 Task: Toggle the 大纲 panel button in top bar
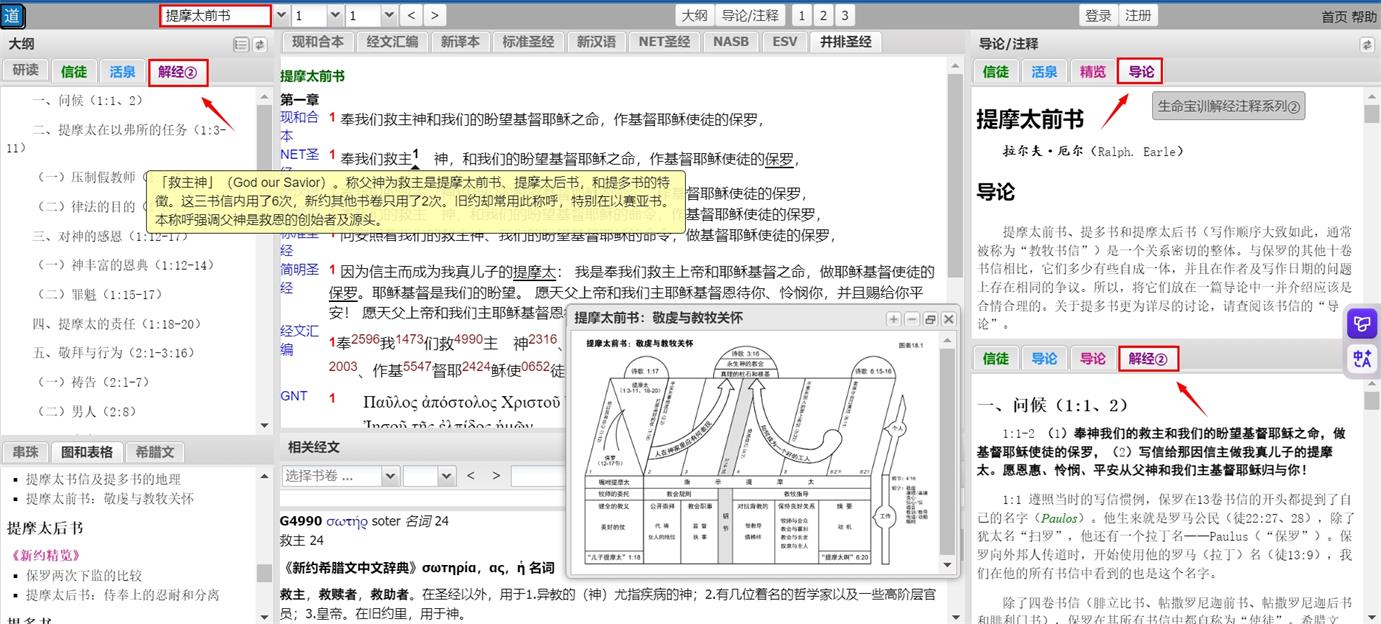pos(695,15)
